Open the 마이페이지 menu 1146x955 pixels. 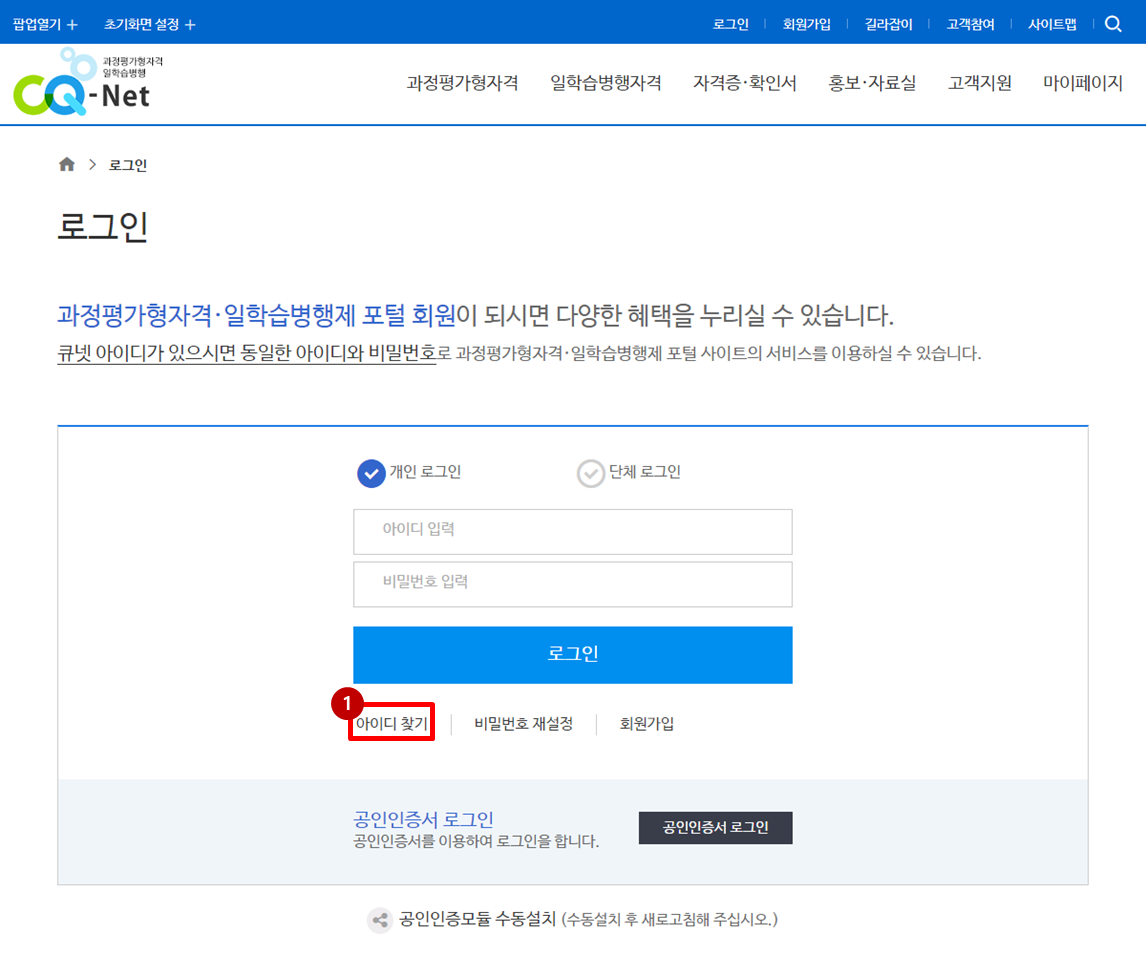coord(1082,83)
